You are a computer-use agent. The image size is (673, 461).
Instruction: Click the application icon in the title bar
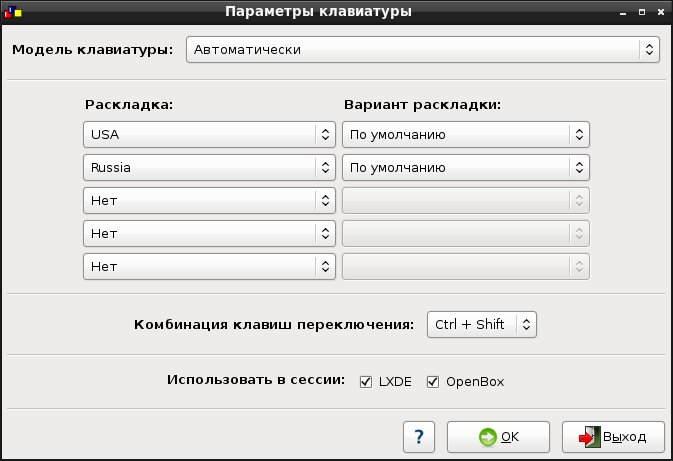13,12
